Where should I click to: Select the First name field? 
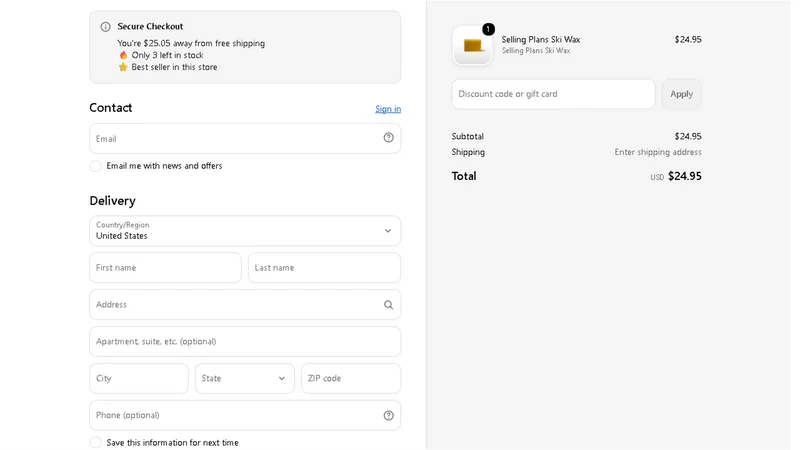tap(165, 267)
